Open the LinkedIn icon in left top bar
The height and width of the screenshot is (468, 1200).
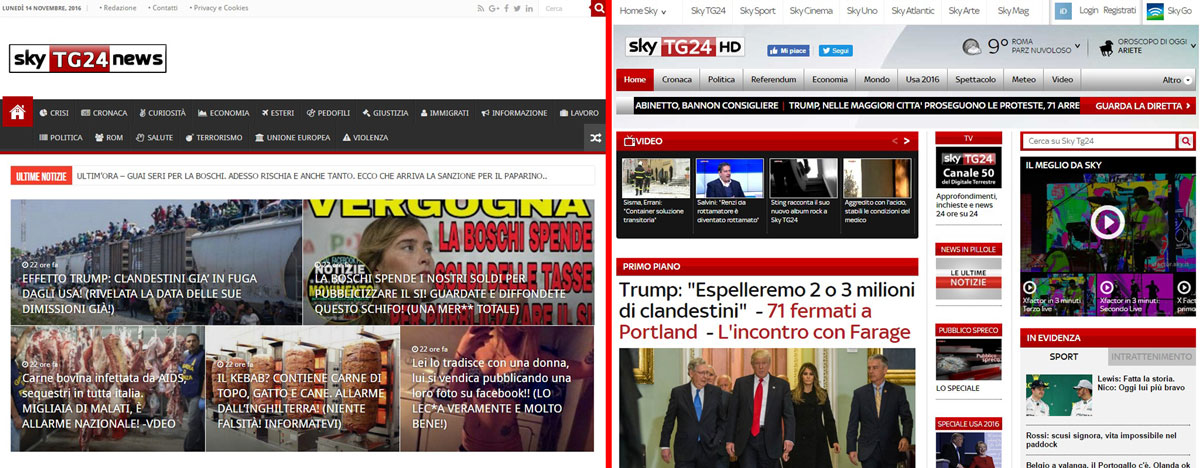[530, 8]
